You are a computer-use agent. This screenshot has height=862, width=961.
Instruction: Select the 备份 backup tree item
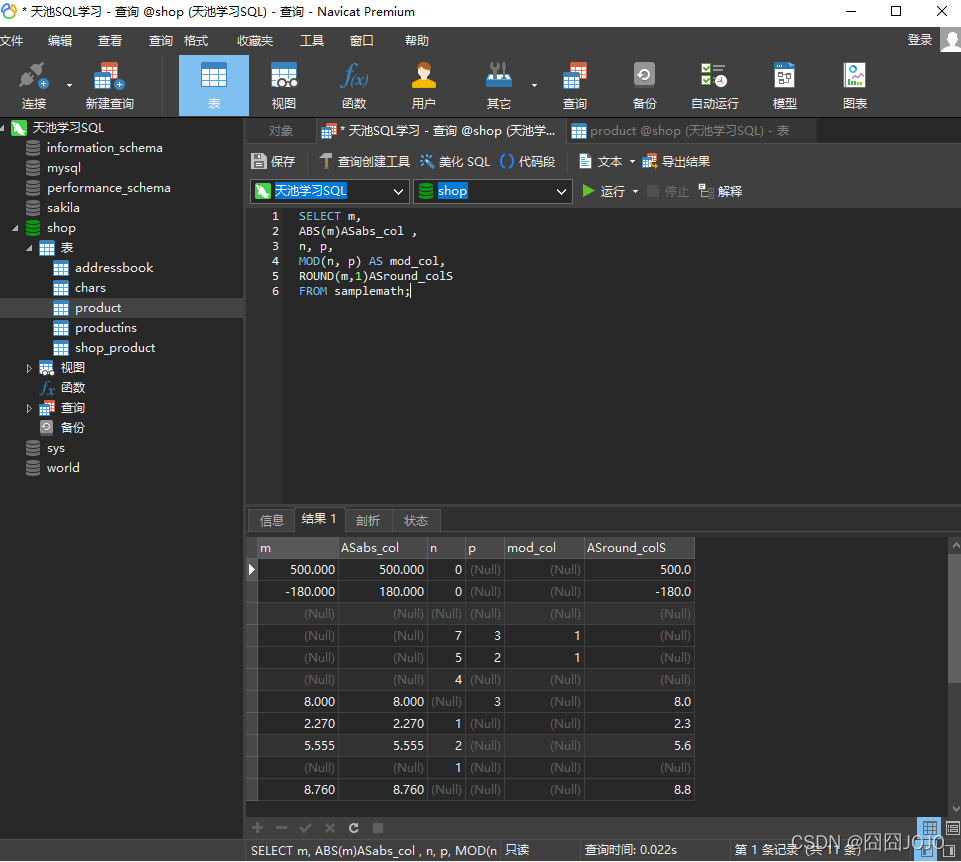coord(72,428)
